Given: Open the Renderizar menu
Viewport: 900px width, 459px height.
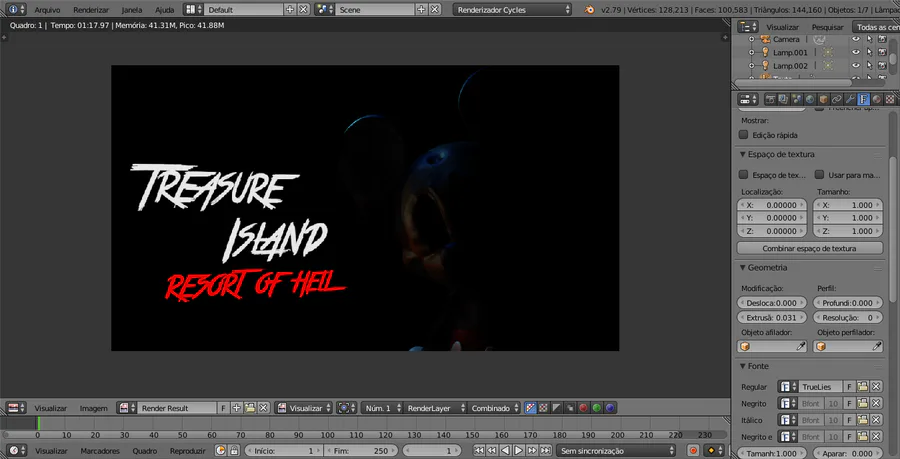Looking at the screenshot, I should coord(91,10).
